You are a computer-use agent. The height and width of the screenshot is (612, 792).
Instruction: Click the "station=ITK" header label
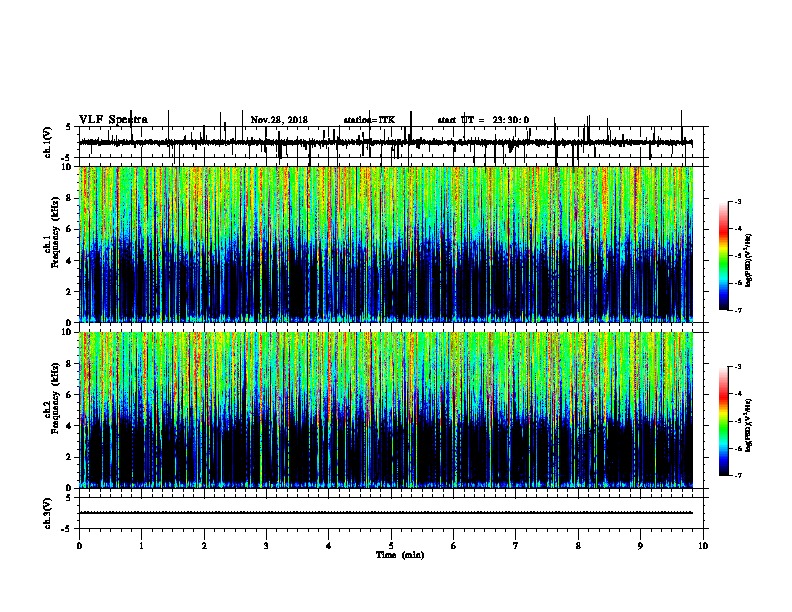[x=369, y=120]
